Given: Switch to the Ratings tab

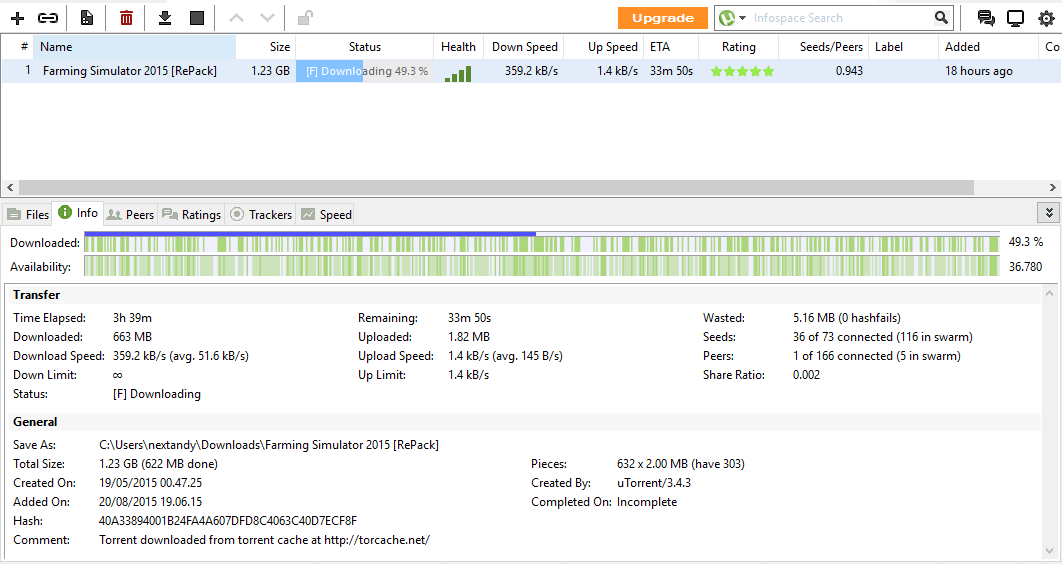Looking at the screenshot, I should click(192, 215).
